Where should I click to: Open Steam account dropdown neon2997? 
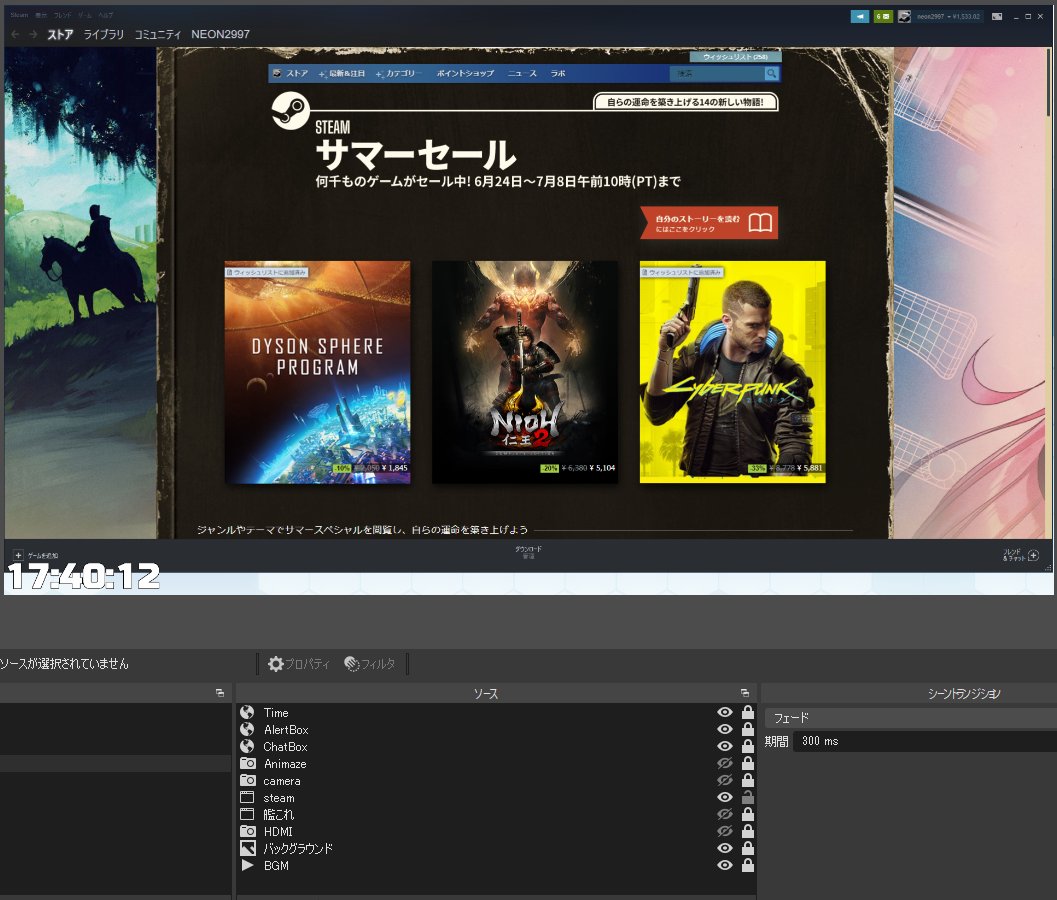pyautogui.click(x=948, y=16)
